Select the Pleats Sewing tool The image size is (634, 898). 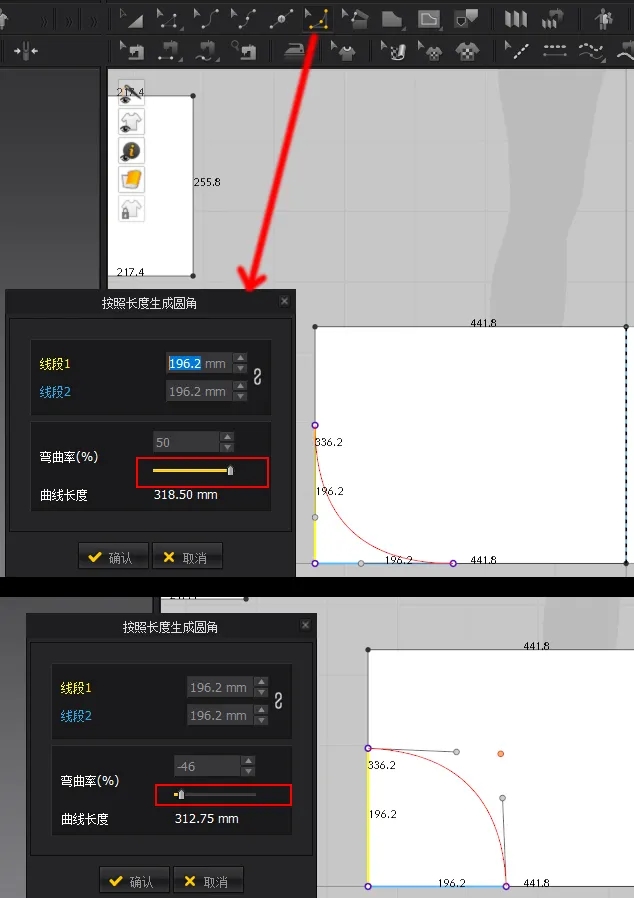[553, 19]
